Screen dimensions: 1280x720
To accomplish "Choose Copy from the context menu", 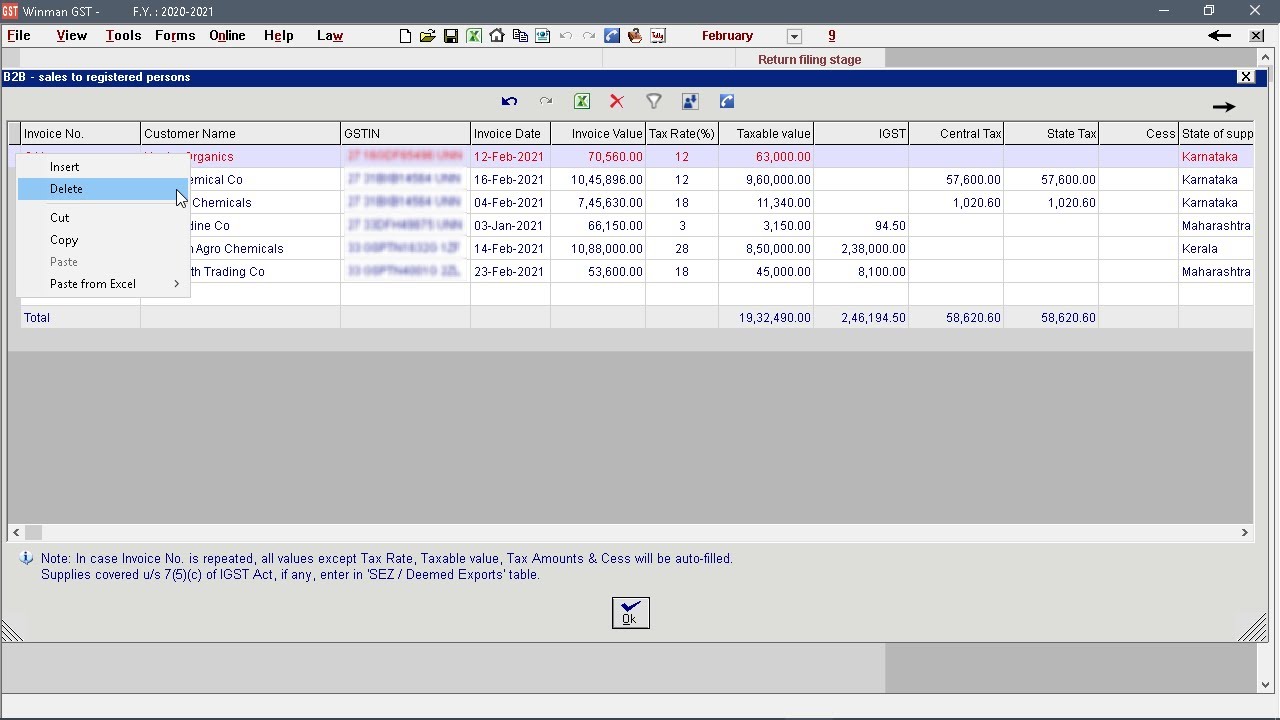I will coord(103,240).
